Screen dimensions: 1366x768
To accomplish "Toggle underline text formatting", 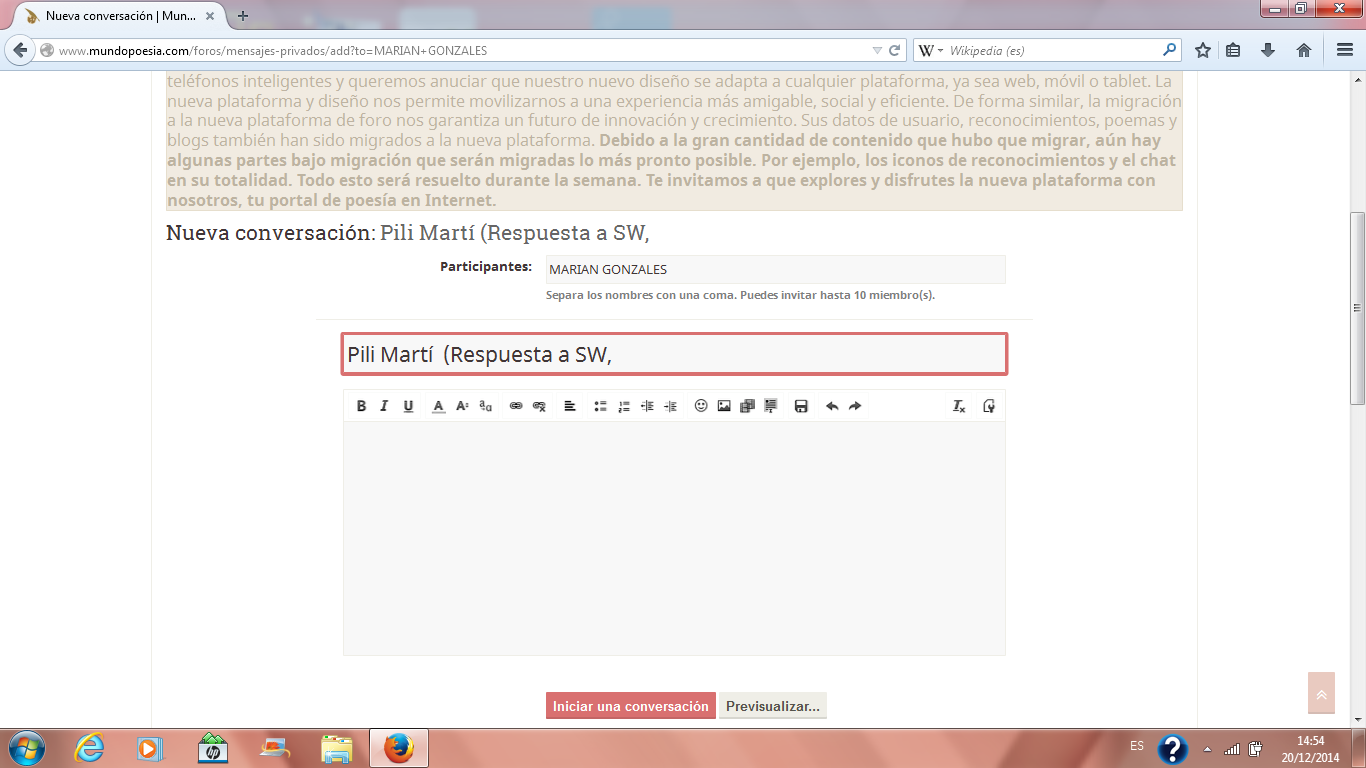I will coord(408,406).
